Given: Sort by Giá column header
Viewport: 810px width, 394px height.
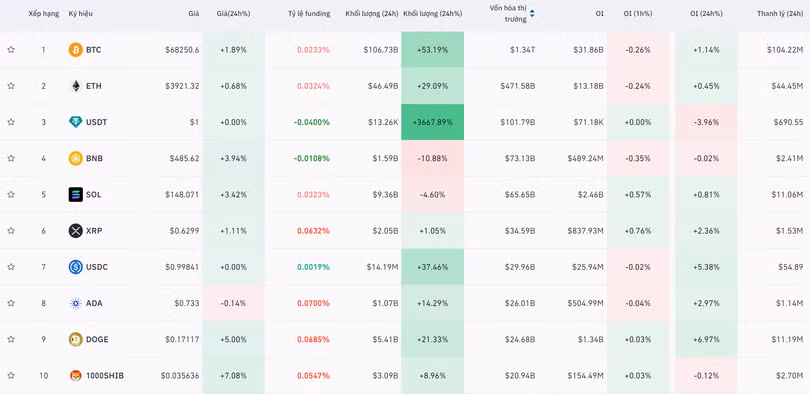Looking at the screenshot, I should [194, 14].
